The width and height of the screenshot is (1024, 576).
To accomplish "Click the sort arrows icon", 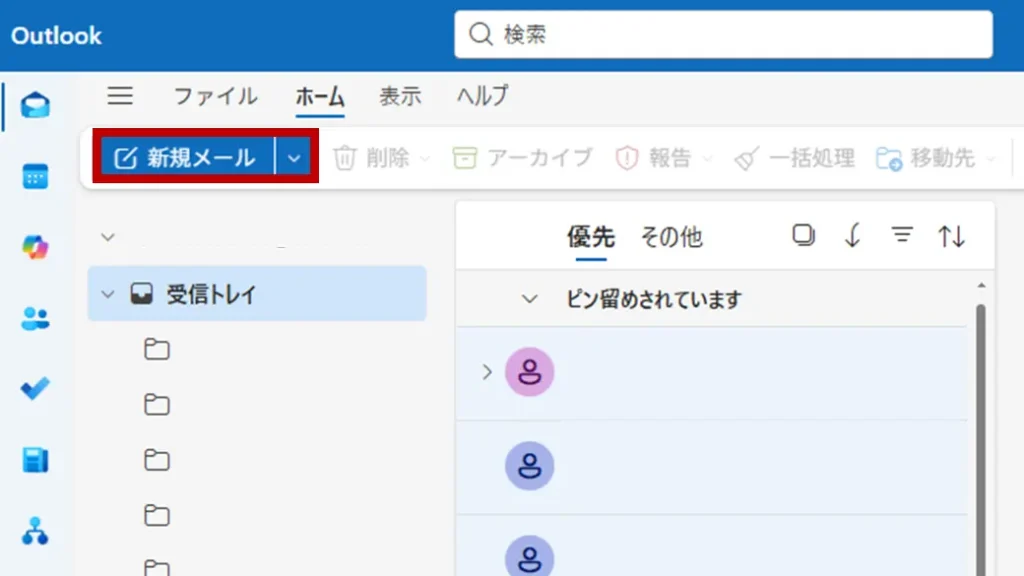I will [951, 236].
